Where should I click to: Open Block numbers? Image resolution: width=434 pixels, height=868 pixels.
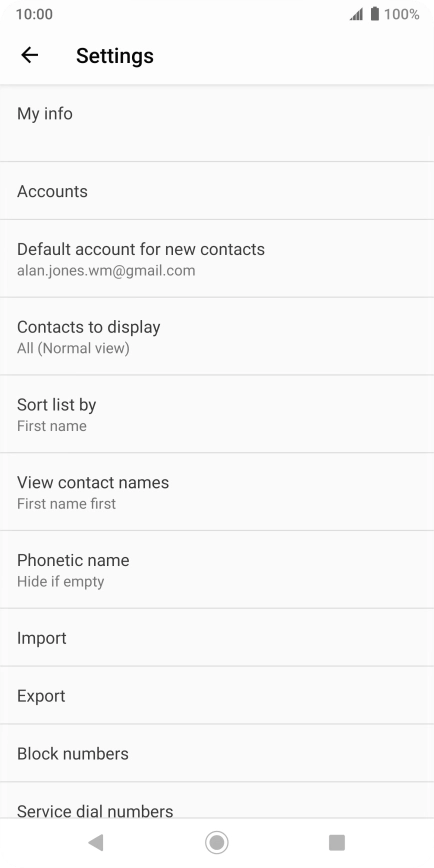[x=217, y=753]
